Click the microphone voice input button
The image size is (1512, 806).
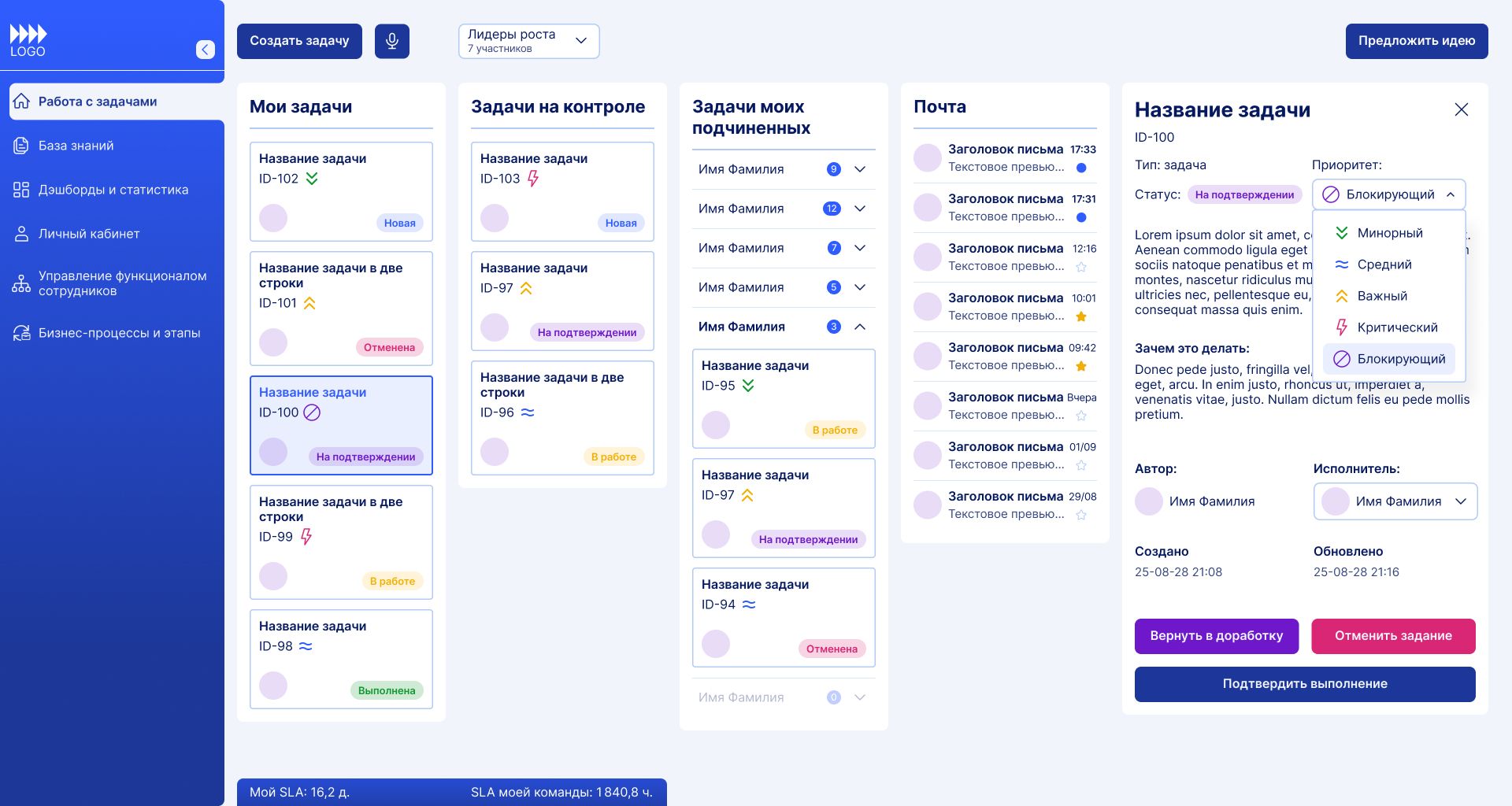(x=391, y=41)
